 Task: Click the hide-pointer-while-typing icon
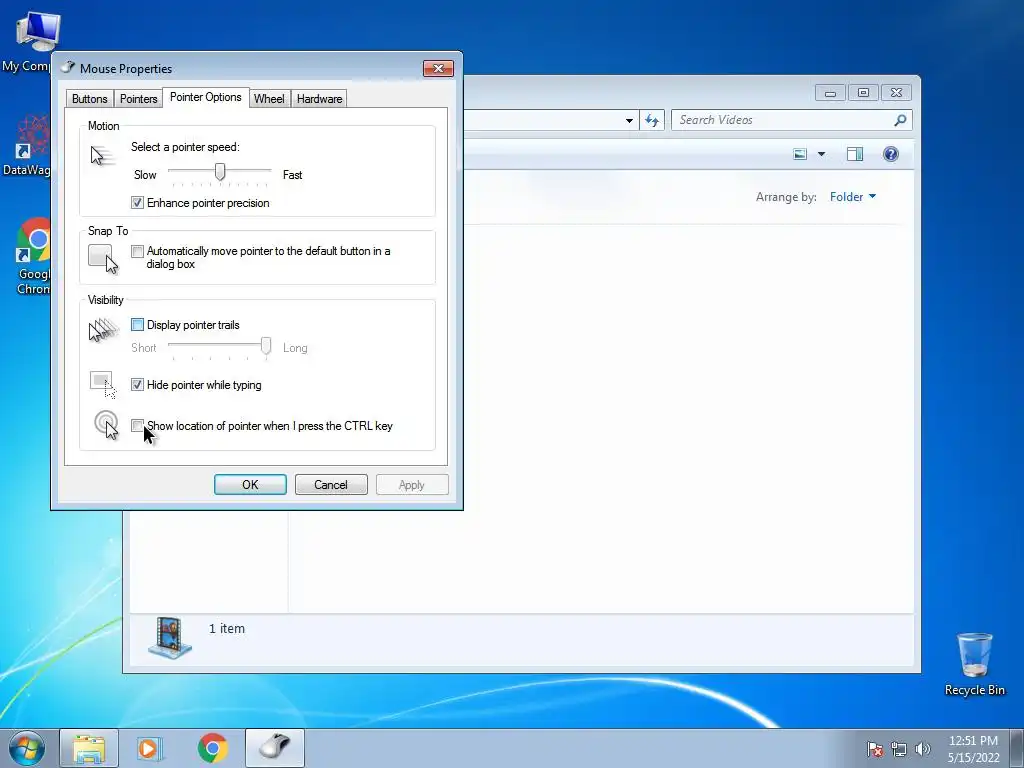103,385
